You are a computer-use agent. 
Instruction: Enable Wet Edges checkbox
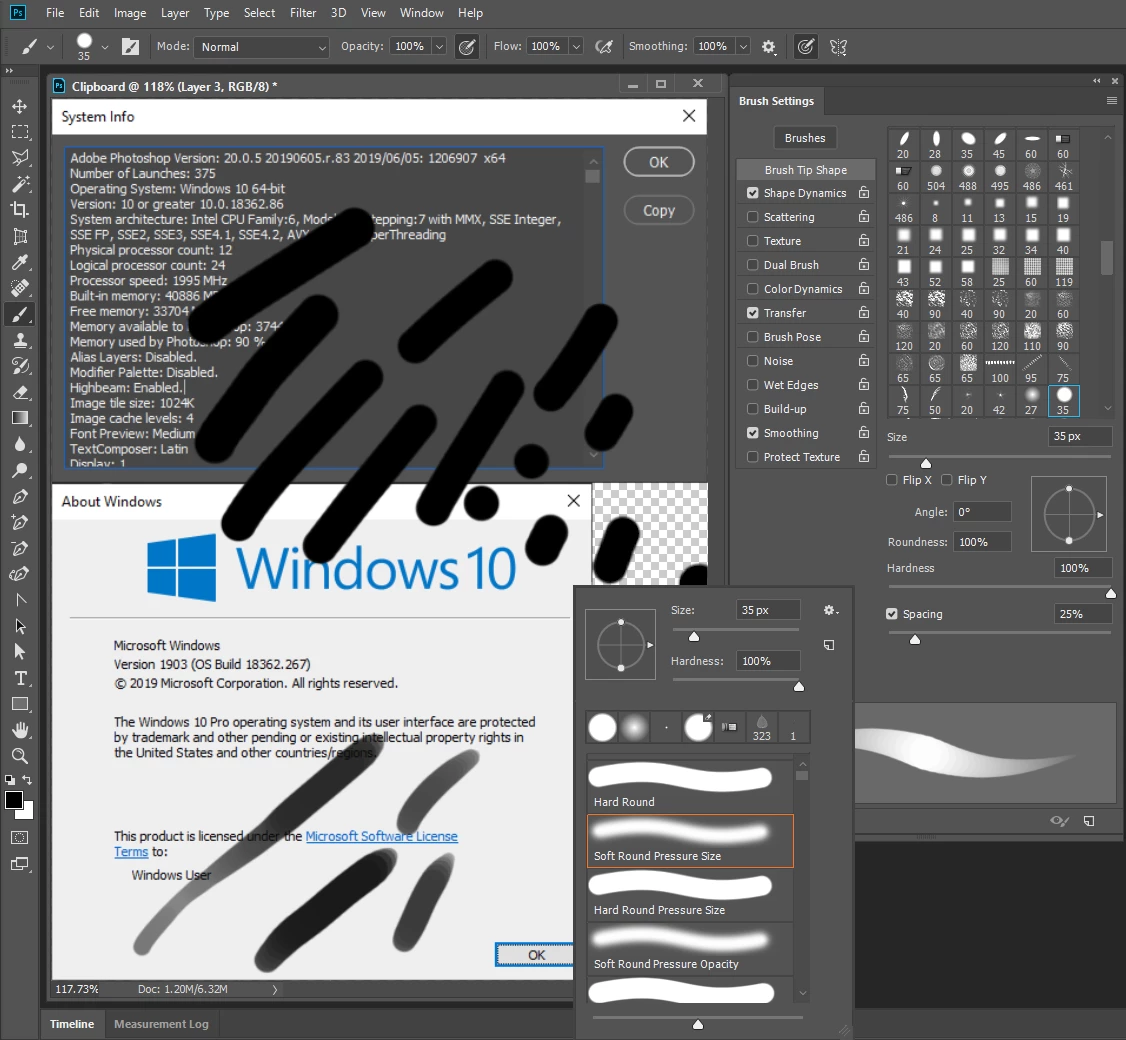(x=753, y=384)
